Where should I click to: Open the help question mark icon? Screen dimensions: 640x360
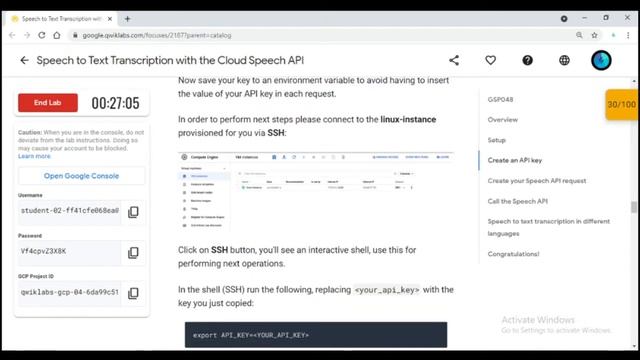[527, 60]
